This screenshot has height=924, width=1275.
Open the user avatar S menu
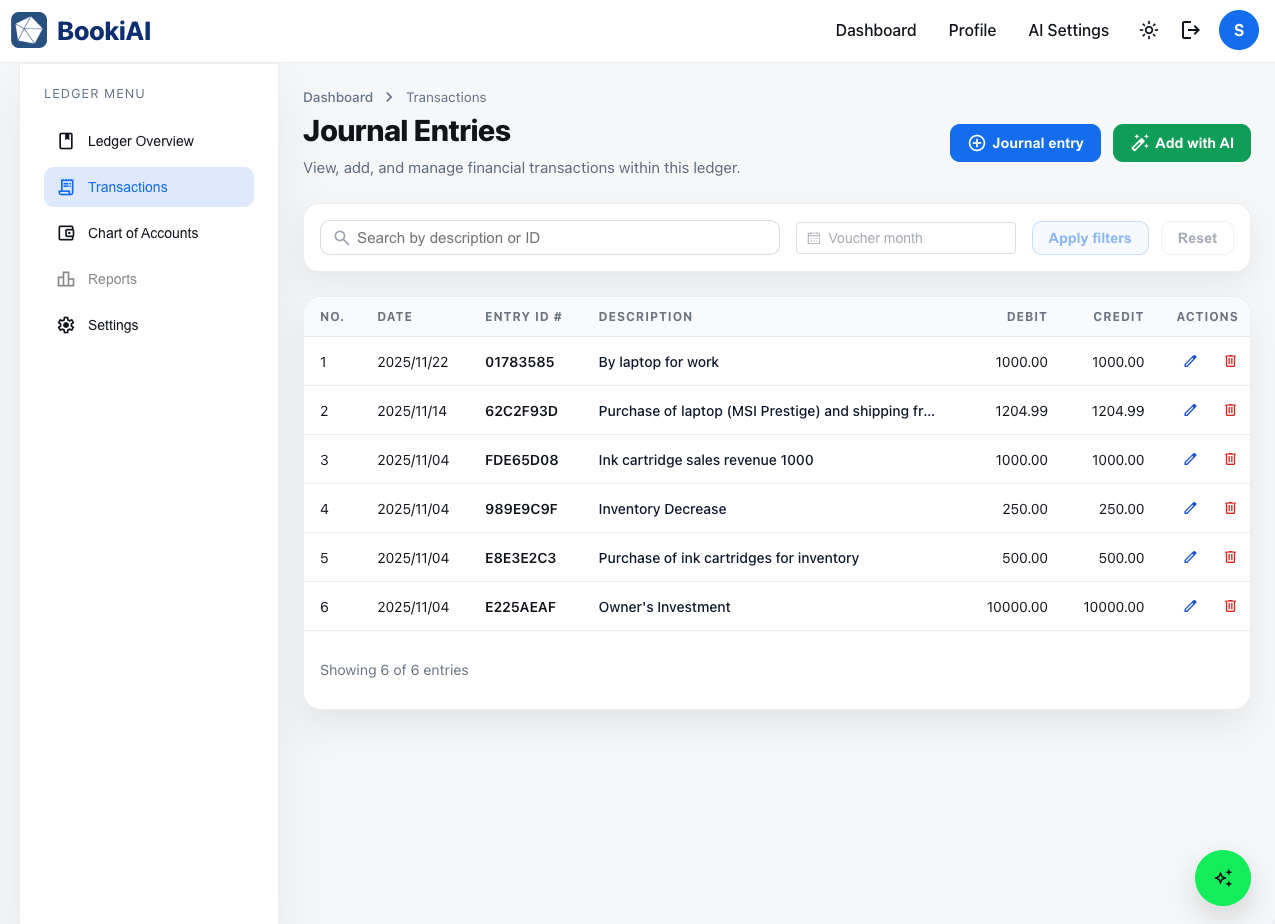pyautogui.click(x=1238, y=30)
